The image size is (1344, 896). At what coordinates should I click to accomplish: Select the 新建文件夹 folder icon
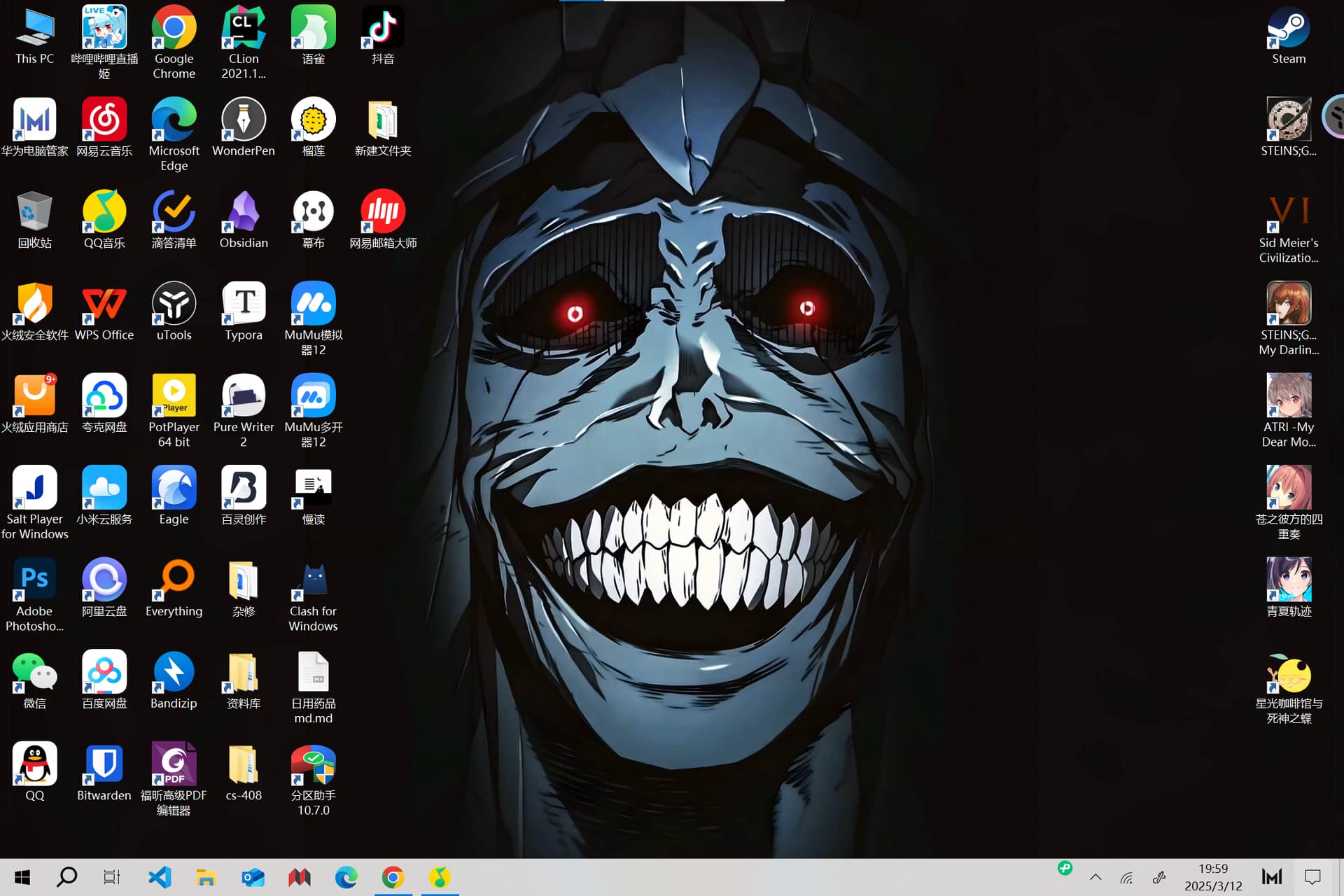(x=383, y=127)
